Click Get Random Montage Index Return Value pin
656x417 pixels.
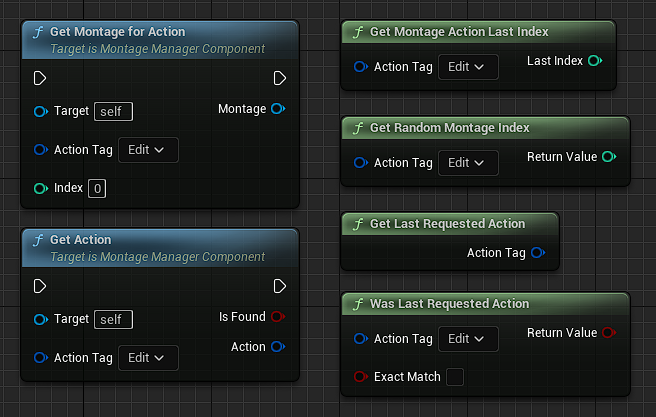(x=607, y=157)
